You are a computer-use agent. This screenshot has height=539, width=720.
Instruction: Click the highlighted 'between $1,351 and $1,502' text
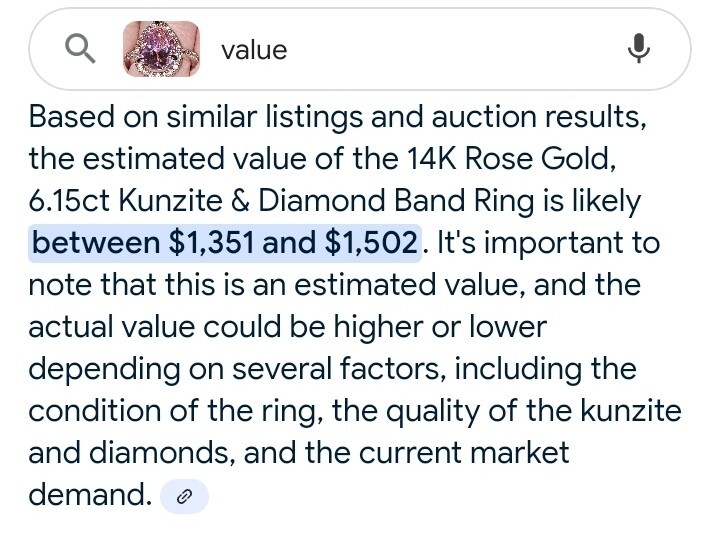coord(225,243)
